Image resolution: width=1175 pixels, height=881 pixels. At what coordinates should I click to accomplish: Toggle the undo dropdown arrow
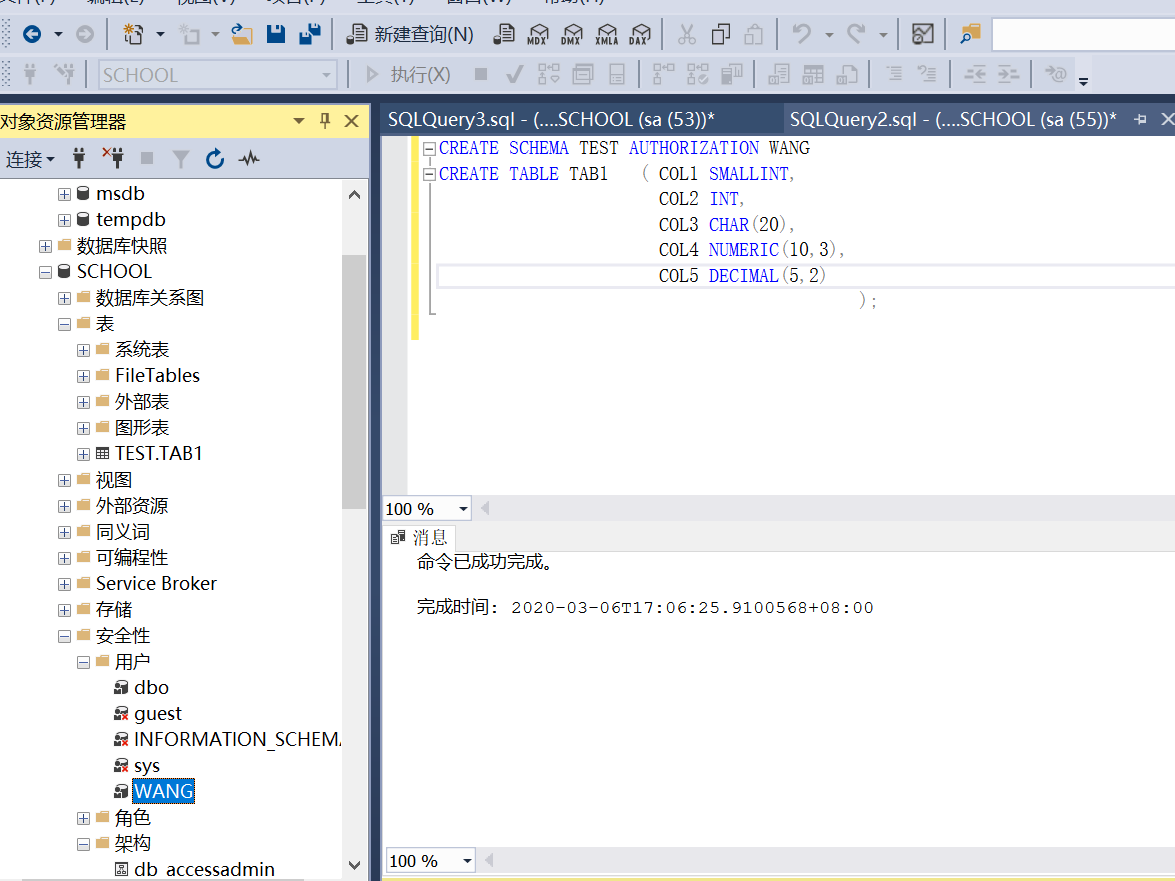click(828, 33)
